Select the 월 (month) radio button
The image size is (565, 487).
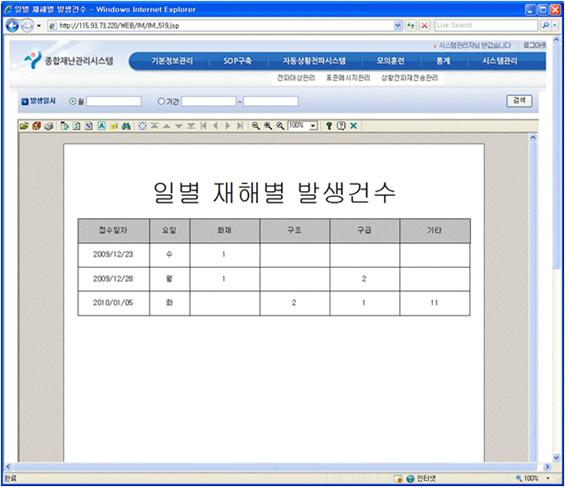click(72, 102)
